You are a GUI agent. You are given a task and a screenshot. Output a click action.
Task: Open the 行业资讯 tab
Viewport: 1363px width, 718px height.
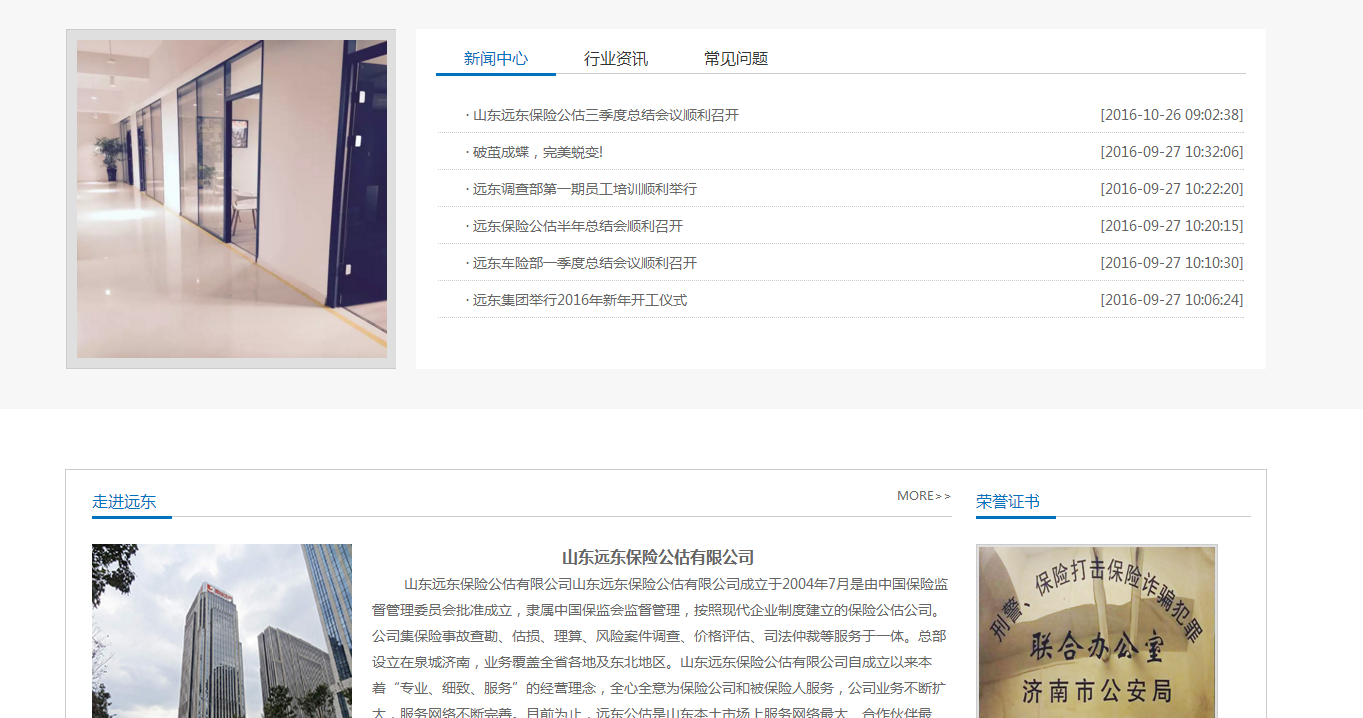point(616,59)
